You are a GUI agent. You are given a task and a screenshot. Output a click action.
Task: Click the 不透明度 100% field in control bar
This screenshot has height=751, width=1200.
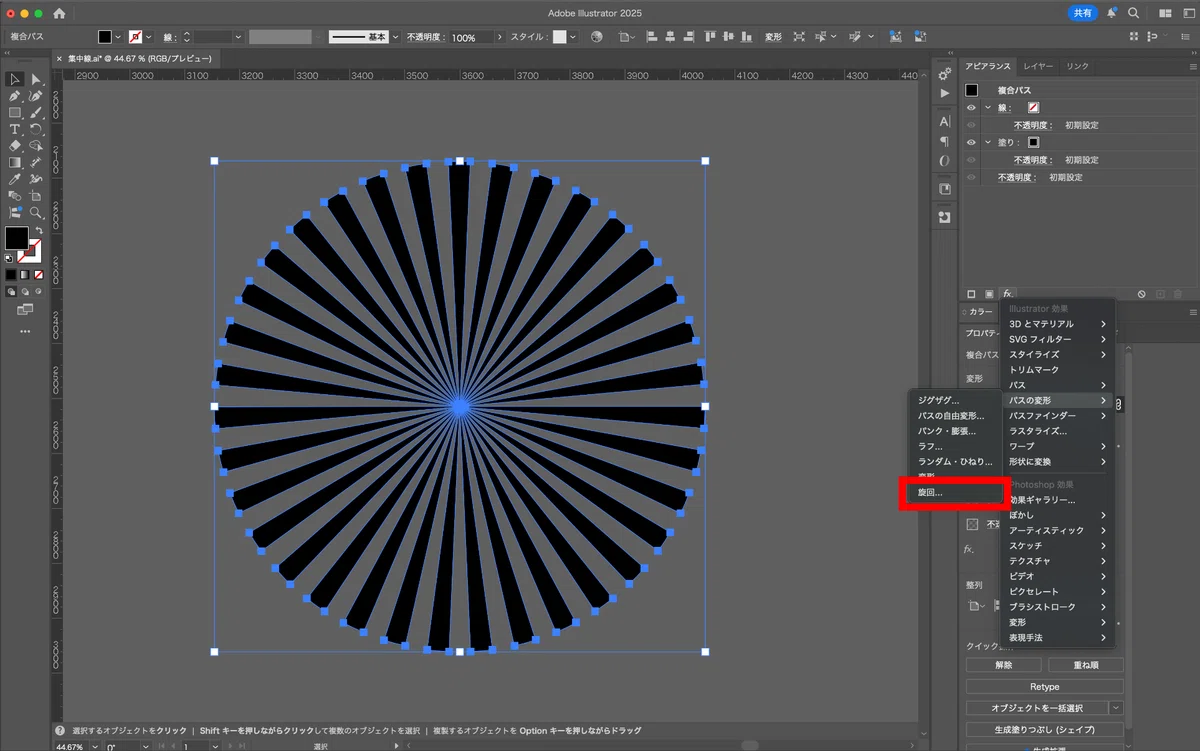[x=471, y=37]
